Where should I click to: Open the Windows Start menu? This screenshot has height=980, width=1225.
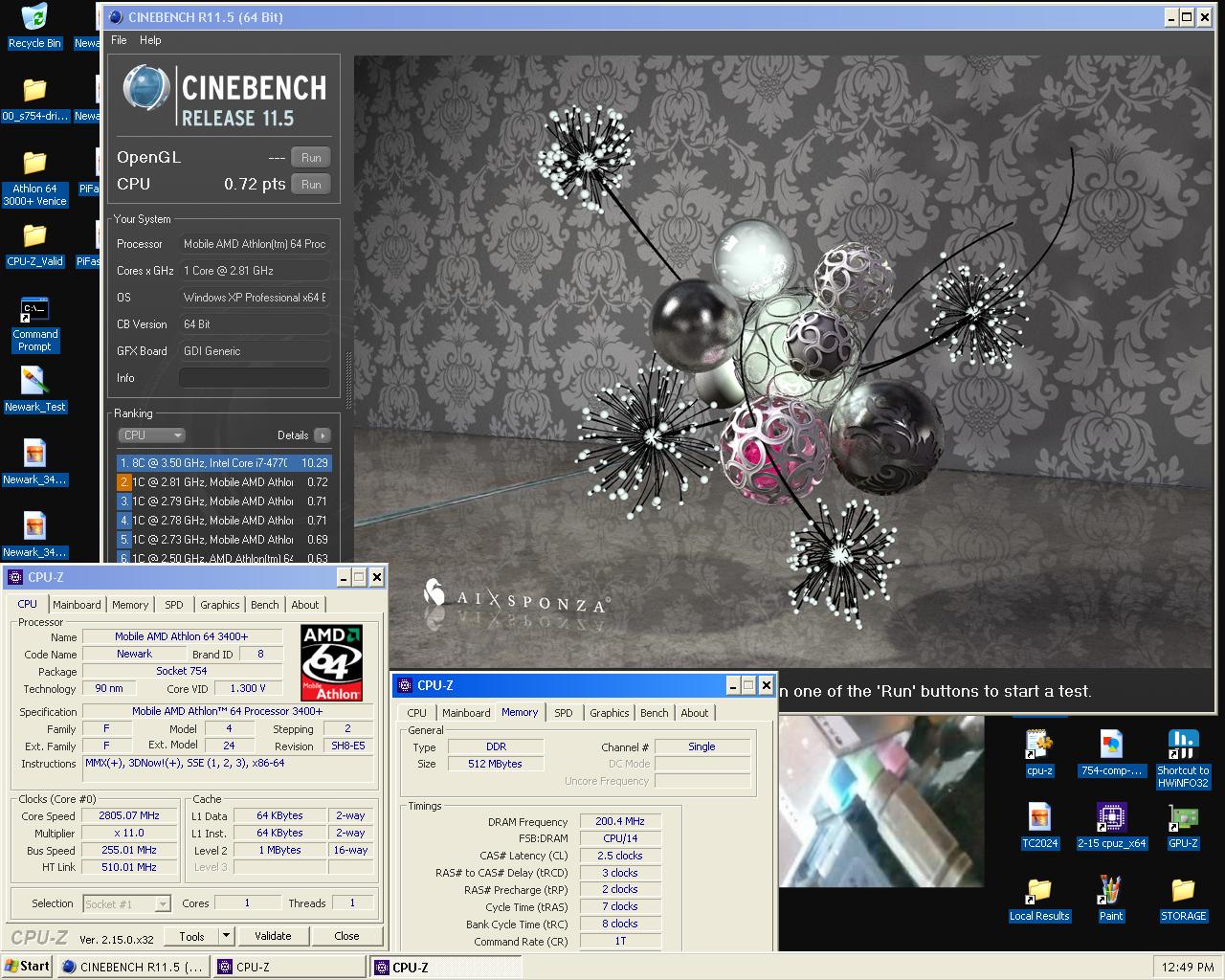pyautogui.click(x=27, y=967)
